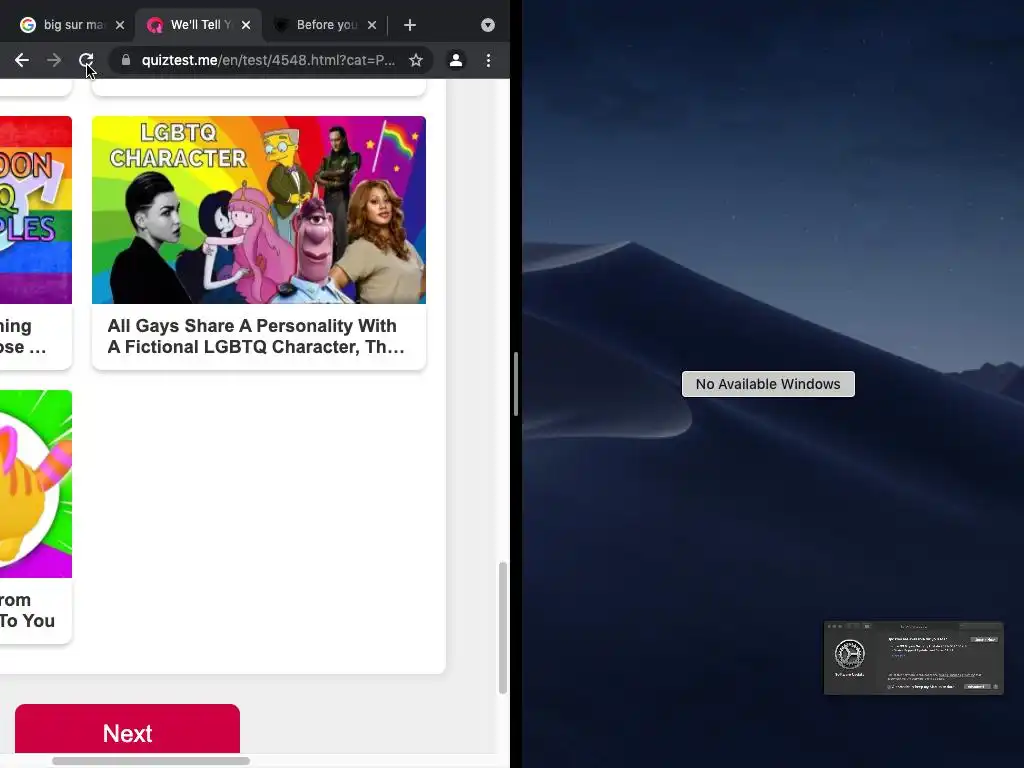The image size is (1024, 768).
Task: Select the 'We'll Tell Y' tab
Action: tap(198, 25)
